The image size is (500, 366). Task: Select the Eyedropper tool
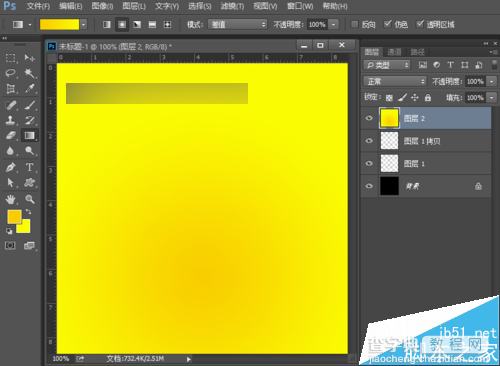[x=30, y=89]
